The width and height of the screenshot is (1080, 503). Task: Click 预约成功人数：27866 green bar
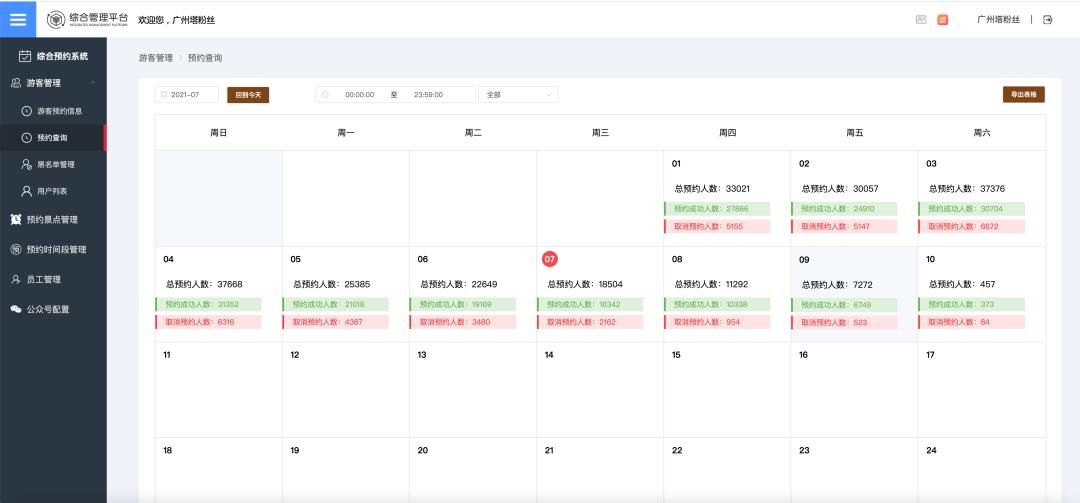click(717, 209)
